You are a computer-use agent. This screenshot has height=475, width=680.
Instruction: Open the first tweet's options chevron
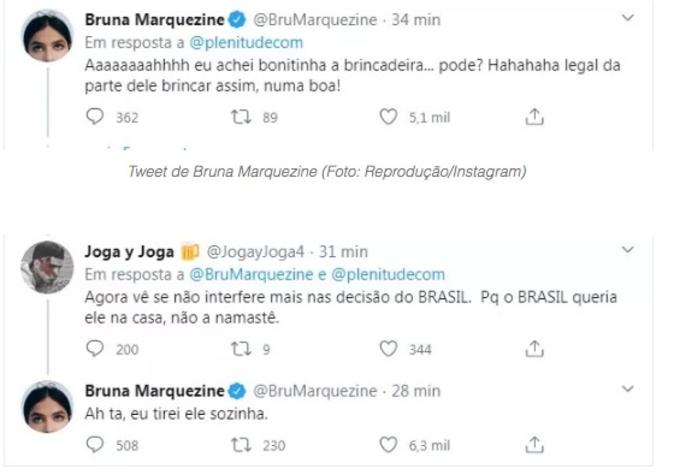coord(627,19)
